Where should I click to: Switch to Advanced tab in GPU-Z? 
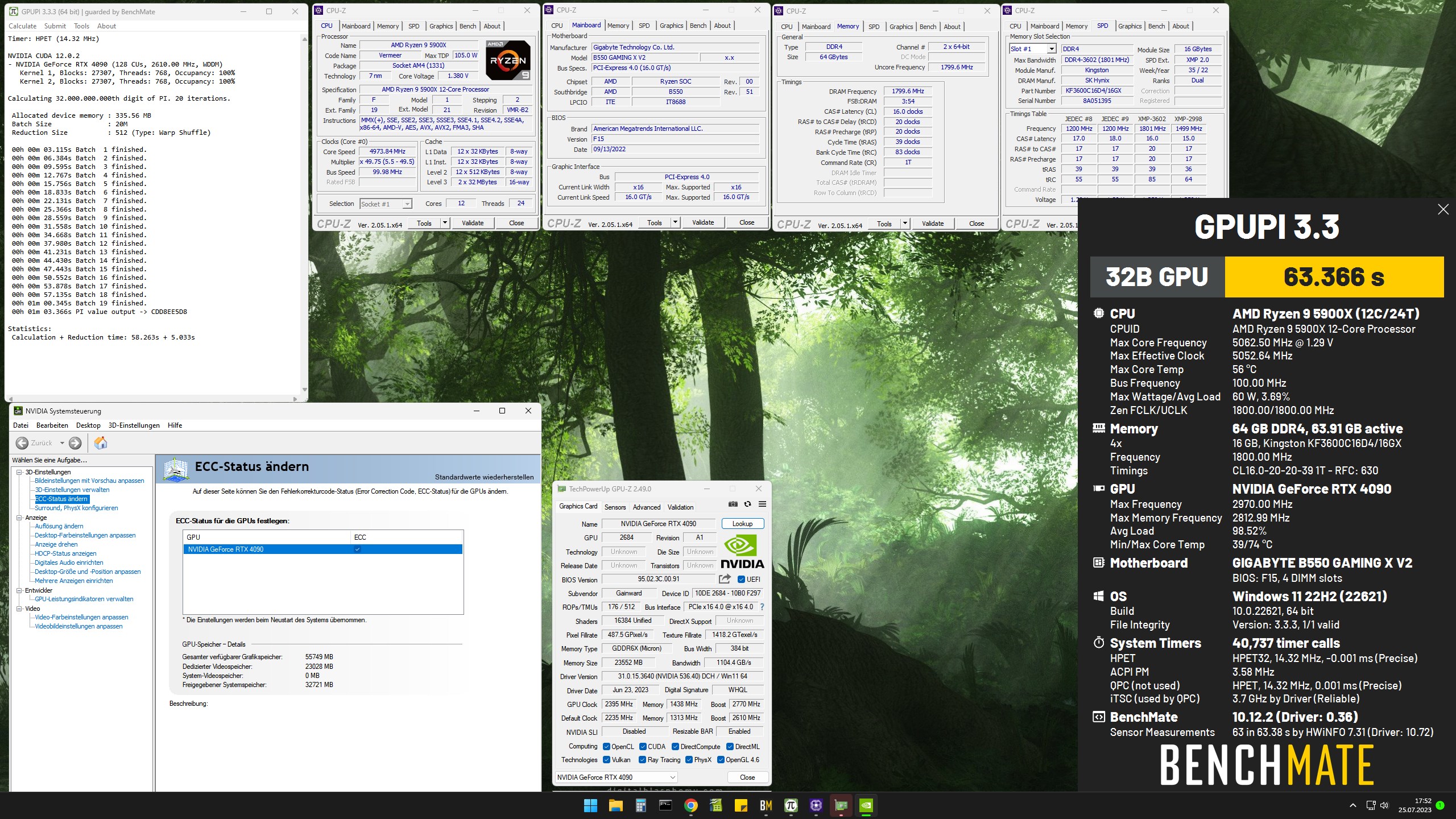pos(647,507)
